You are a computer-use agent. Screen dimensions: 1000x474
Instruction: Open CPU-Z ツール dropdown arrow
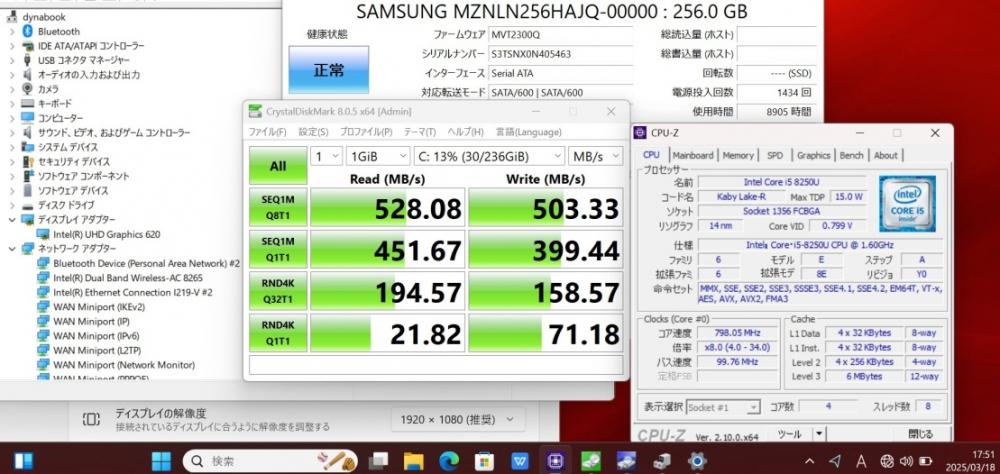click(x=818, y=434)
